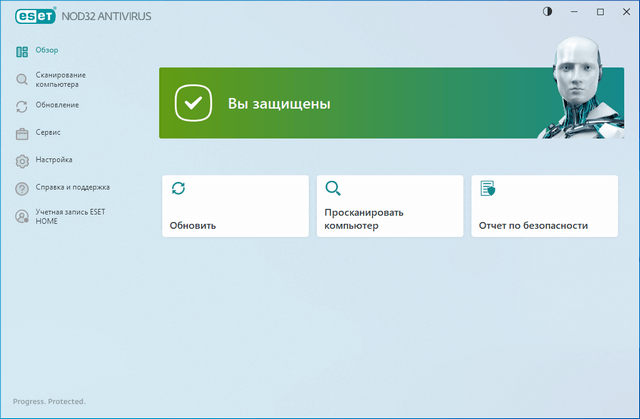Click the magnifier icon beside Сканирование компьютера
The image size is (640, 419).
[x=22, y=80]
